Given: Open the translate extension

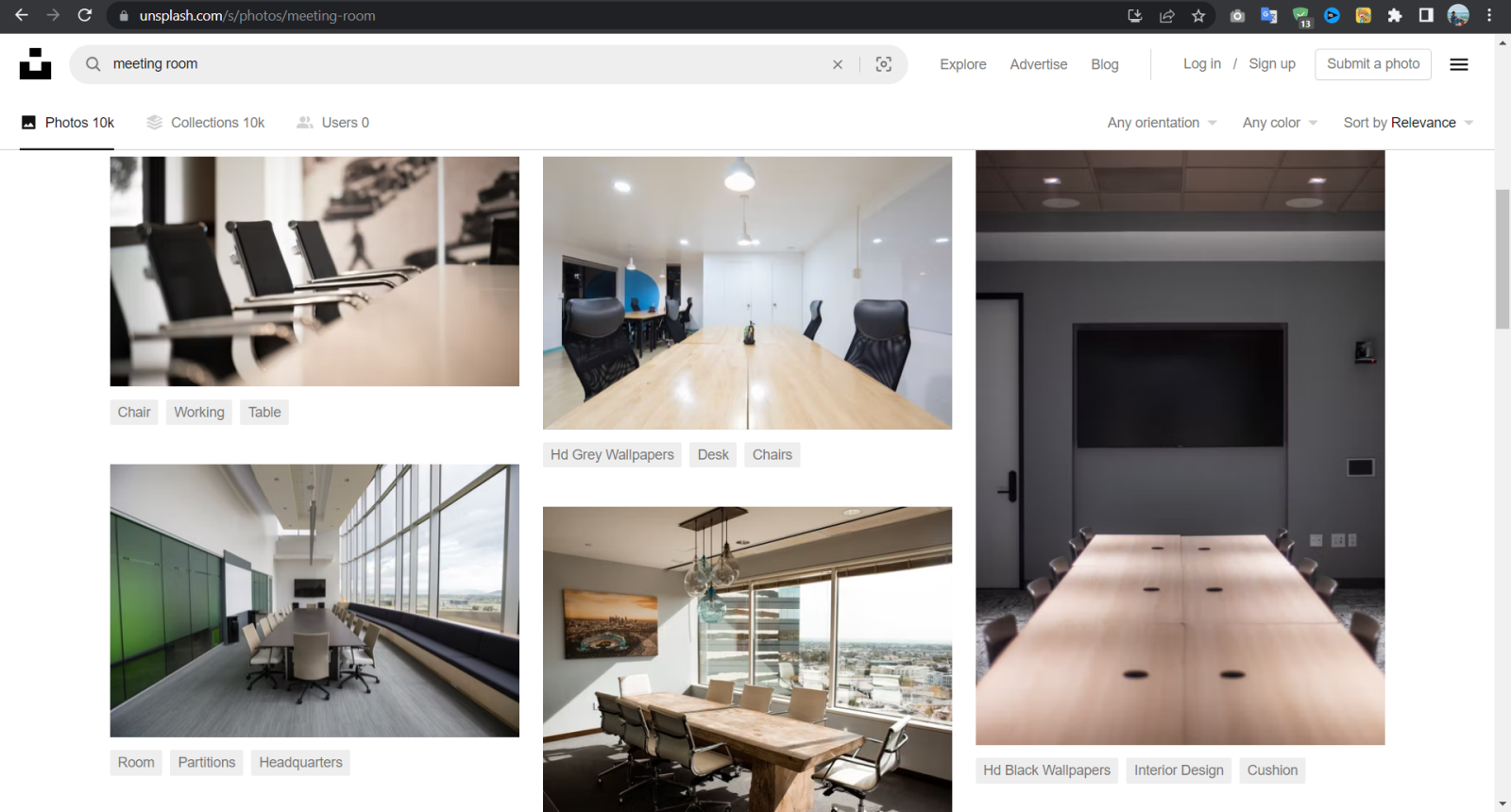Looking at the screenshot, I should [x=1269, y=15].
